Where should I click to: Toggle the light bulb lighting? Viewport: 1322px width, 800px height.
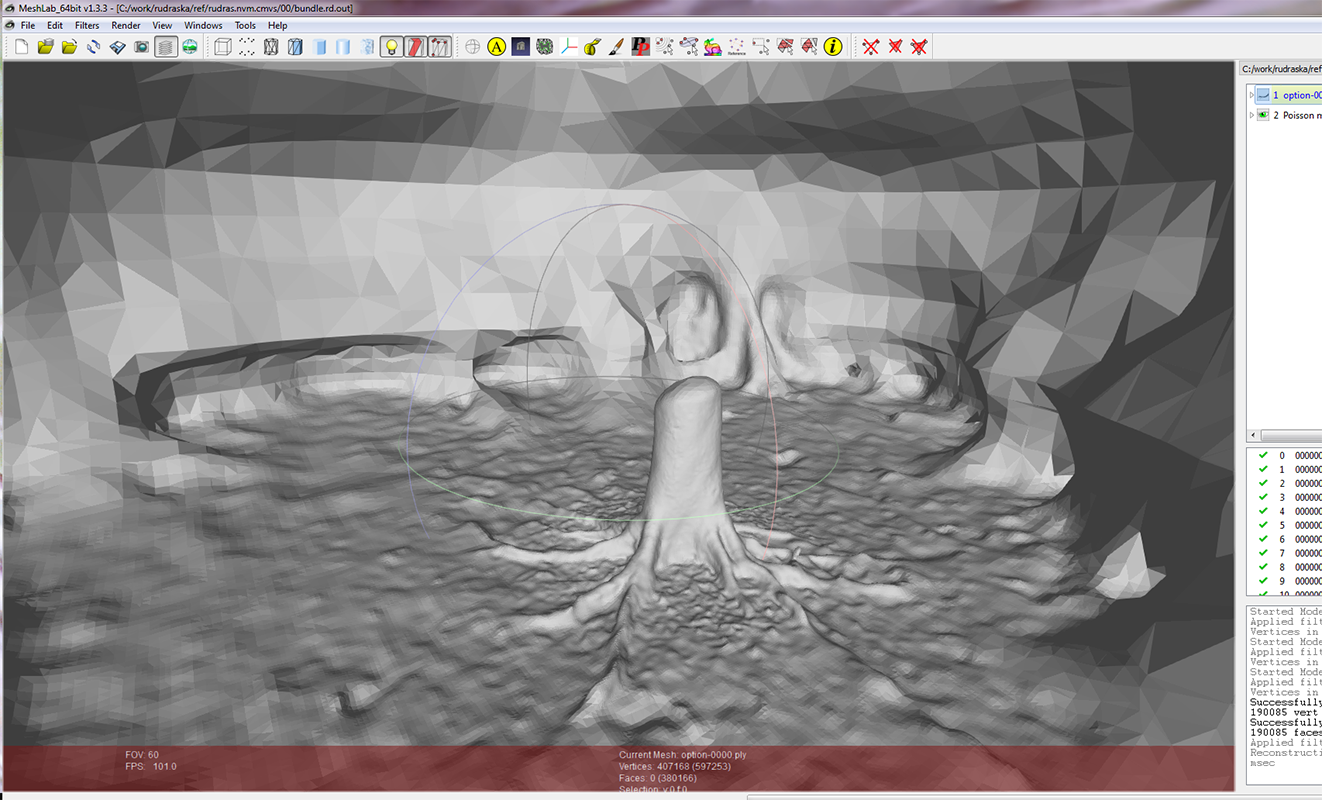tap(392, 47)
